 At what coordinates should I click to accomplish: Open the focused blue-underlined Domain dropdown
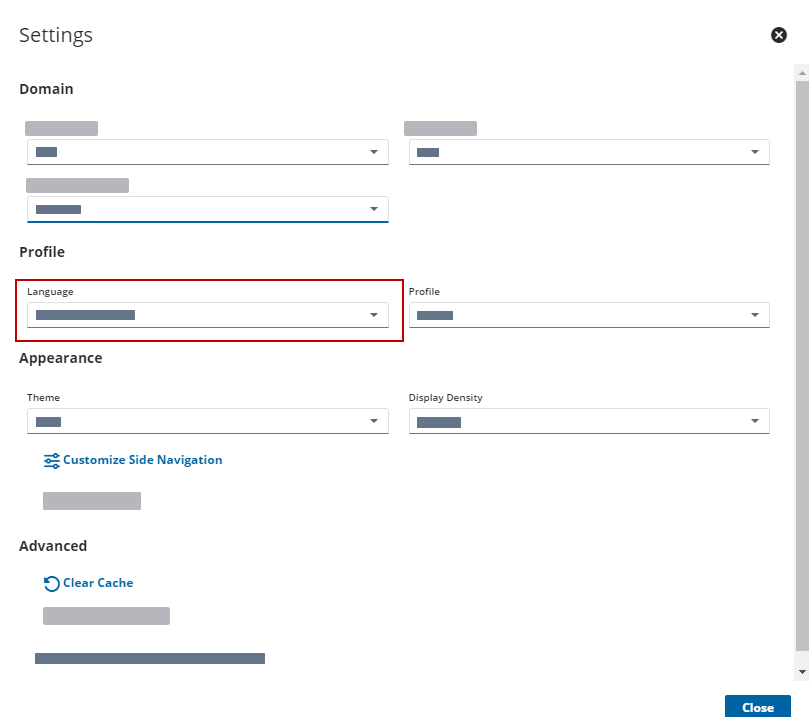207,209
